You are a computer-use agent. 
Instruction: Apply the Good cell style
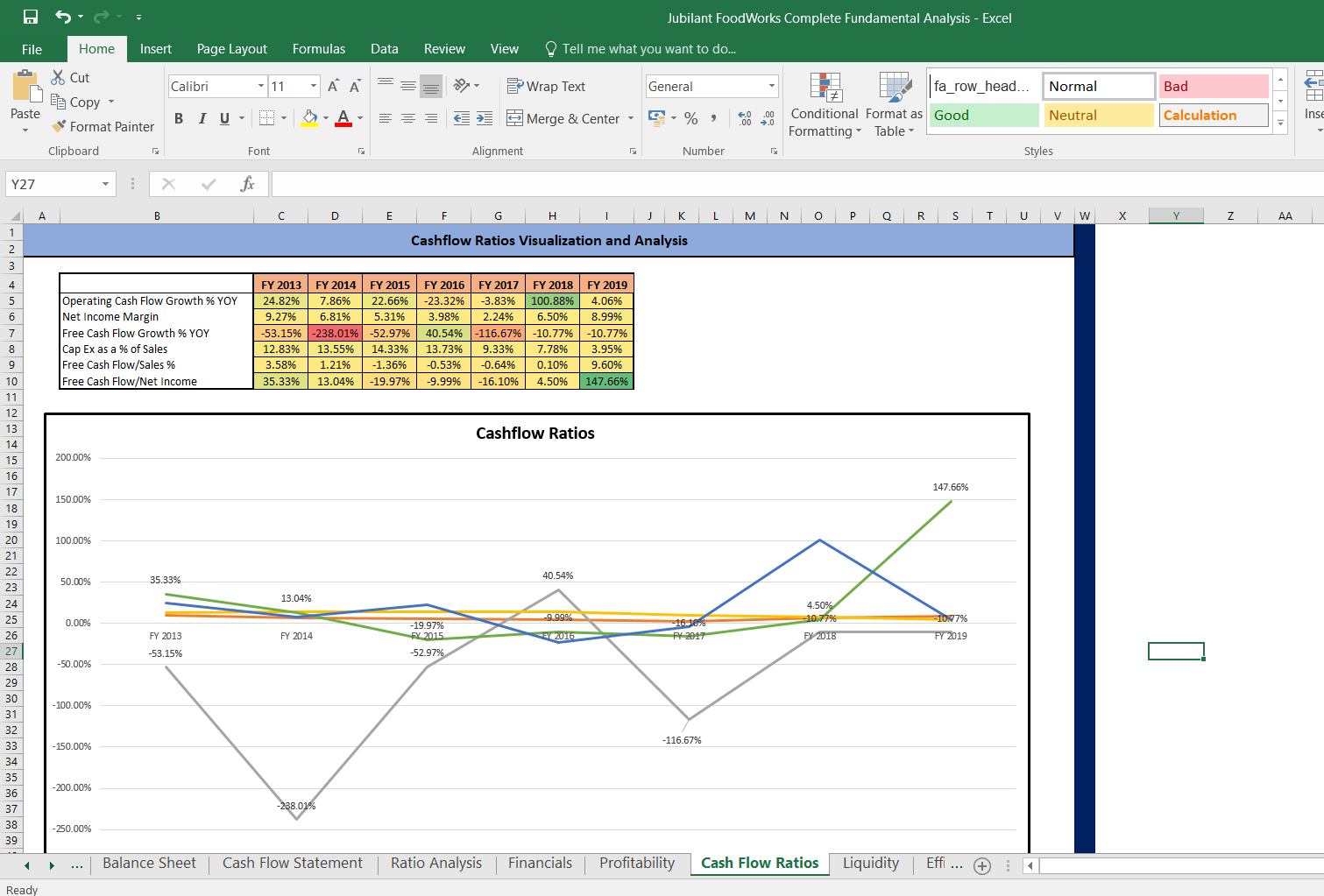[x=984, y=115]
